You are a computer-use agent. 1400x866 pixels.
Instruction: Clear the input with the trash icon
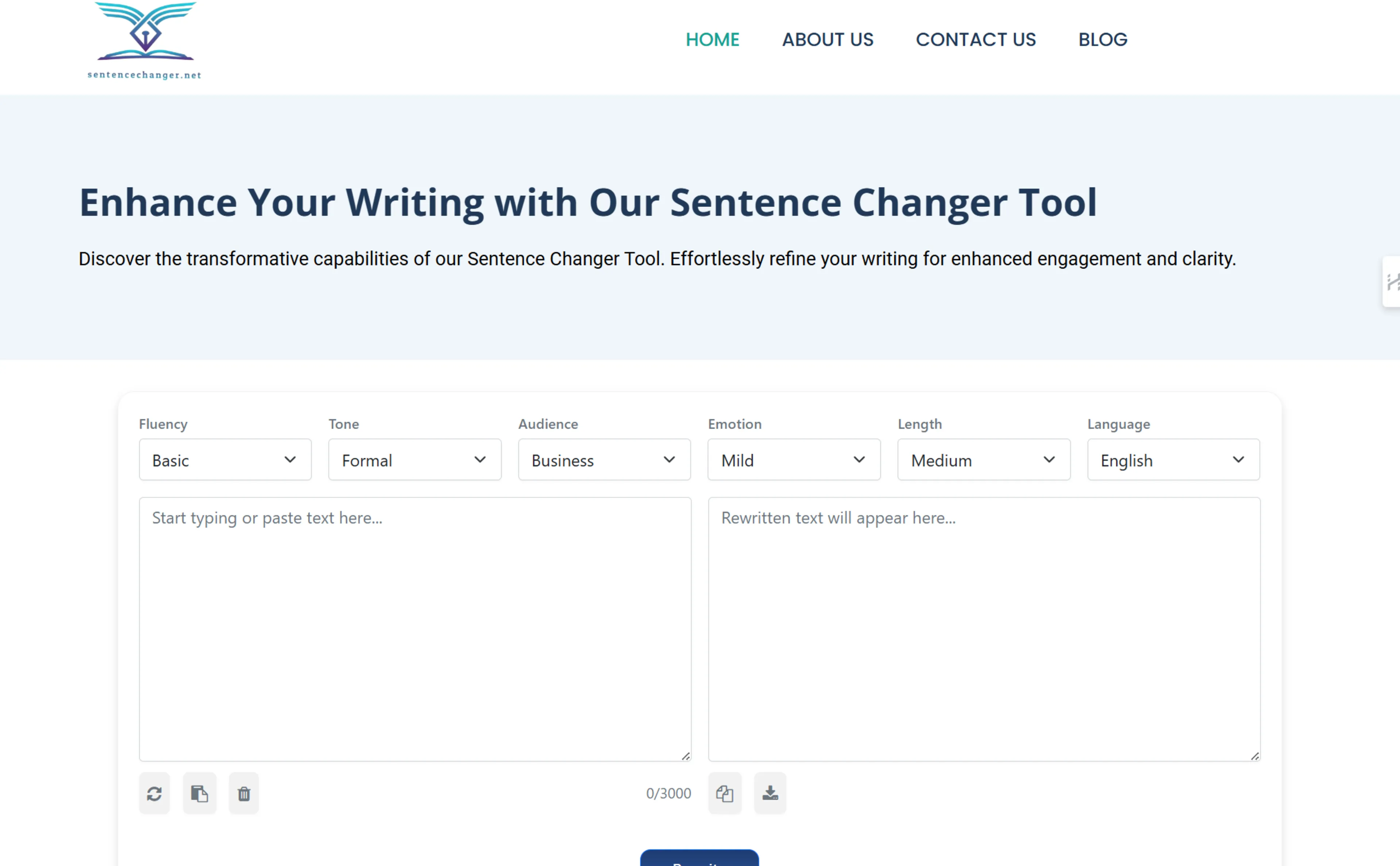point(243,793)
